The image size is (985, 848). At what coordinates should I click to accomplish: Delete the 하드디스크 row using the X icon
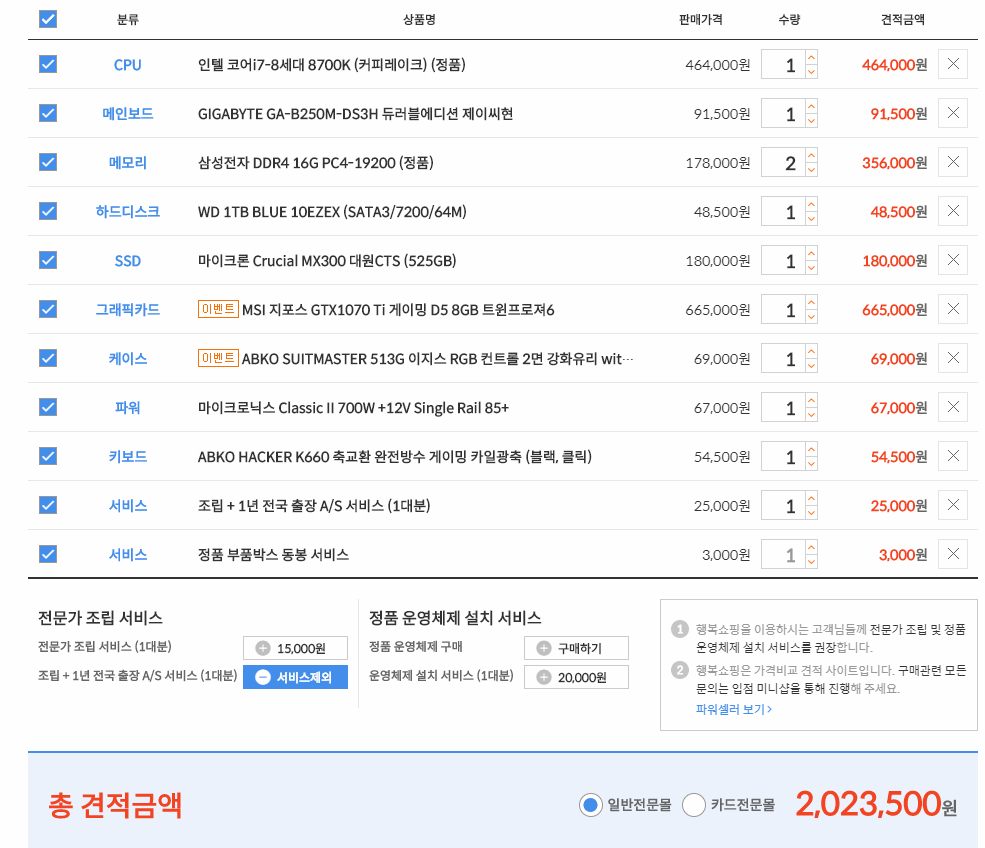(x=952, y=211)
